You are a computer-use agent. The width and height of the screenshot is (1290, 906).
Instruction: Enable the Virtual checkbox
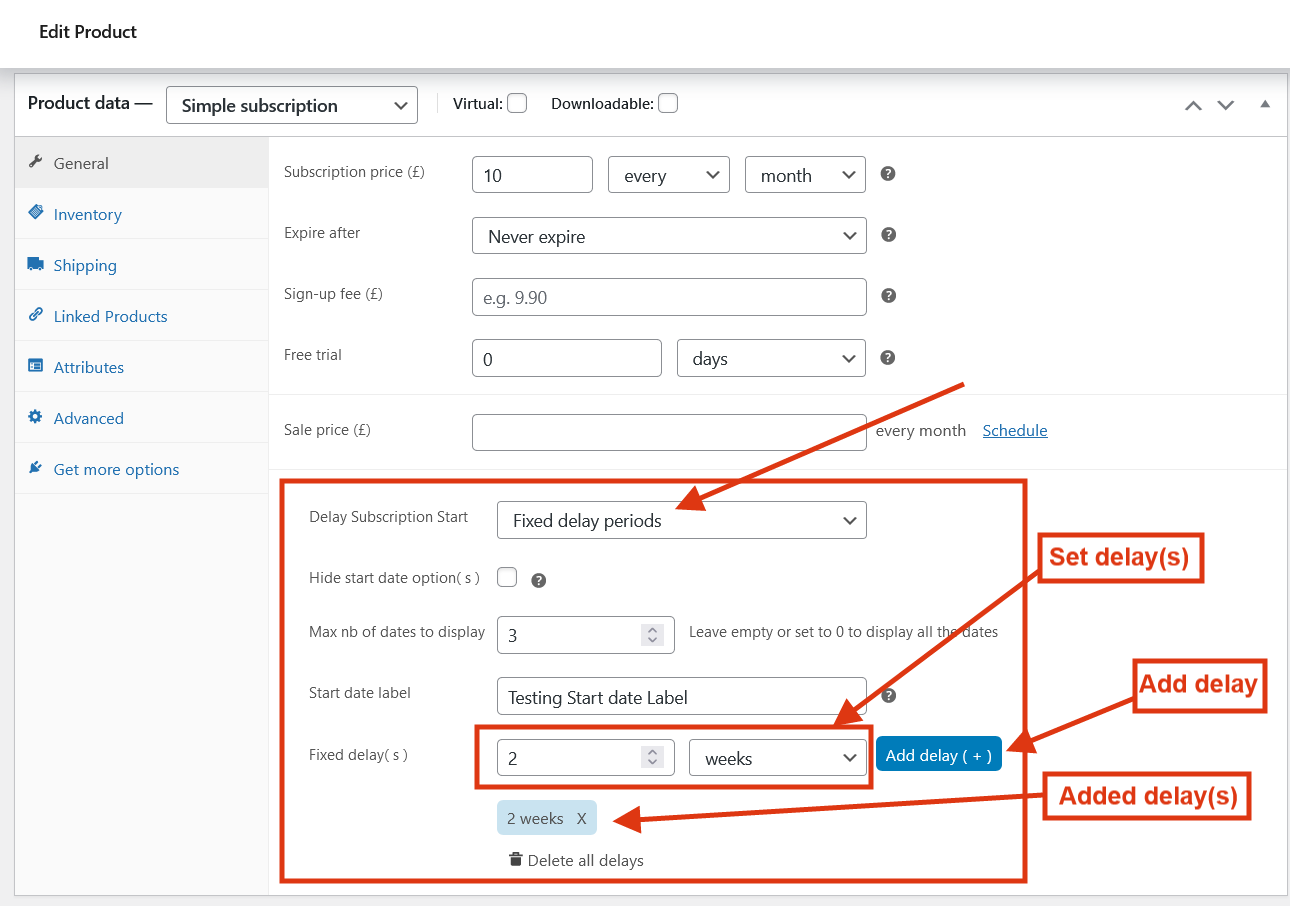click(x=517, y=102)
